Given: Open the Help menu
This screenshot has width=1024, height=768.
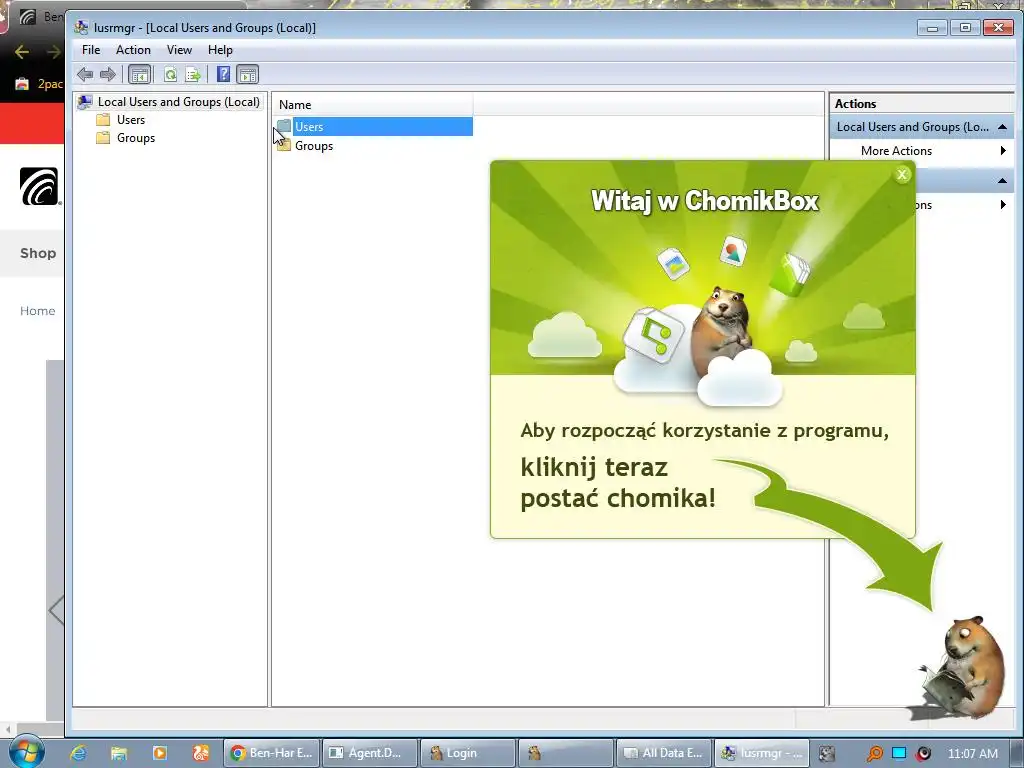Looking at the screenshot, I should pyautogui.click(x=220, y=50).
